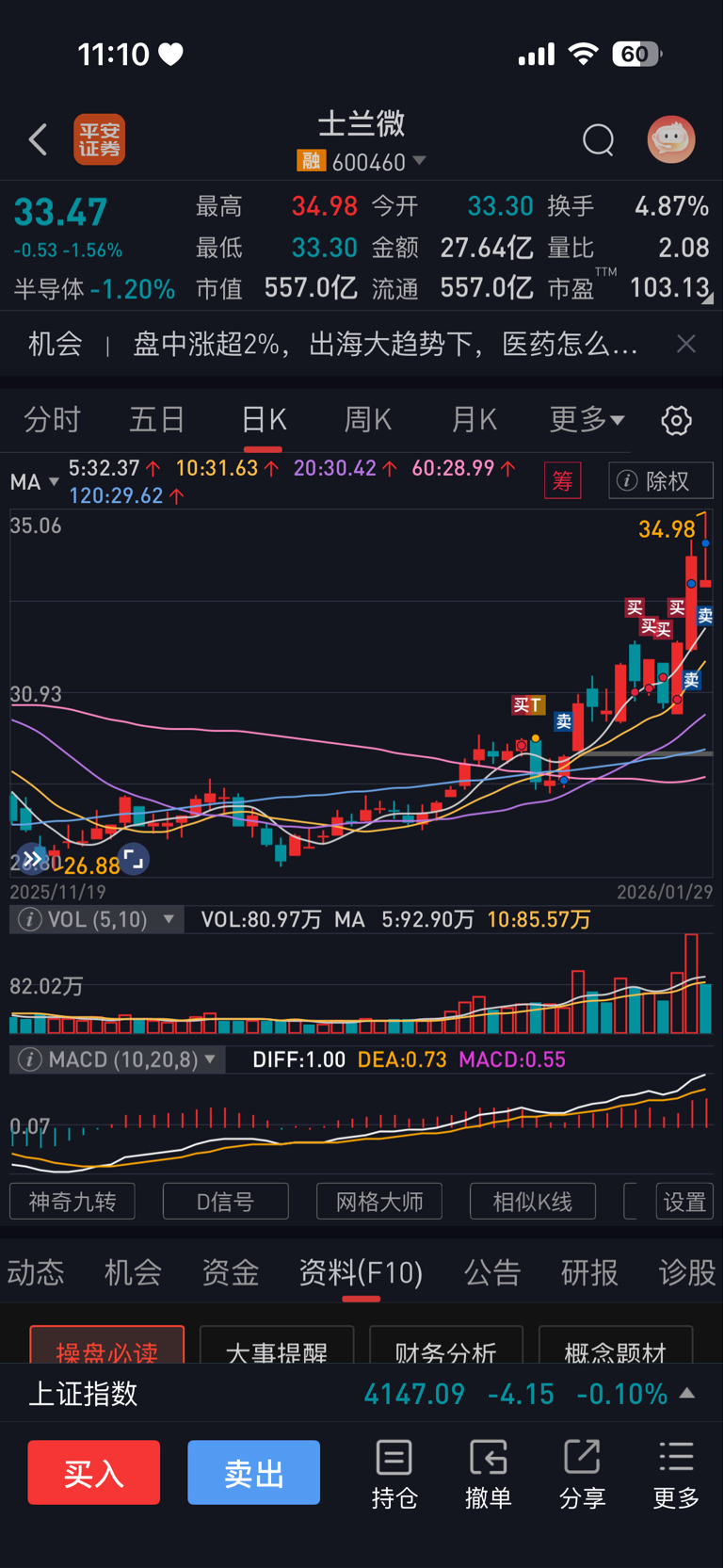724x1568 pixels.
Task: Enable the D信号 indicator
Action: pos(226,1202)
